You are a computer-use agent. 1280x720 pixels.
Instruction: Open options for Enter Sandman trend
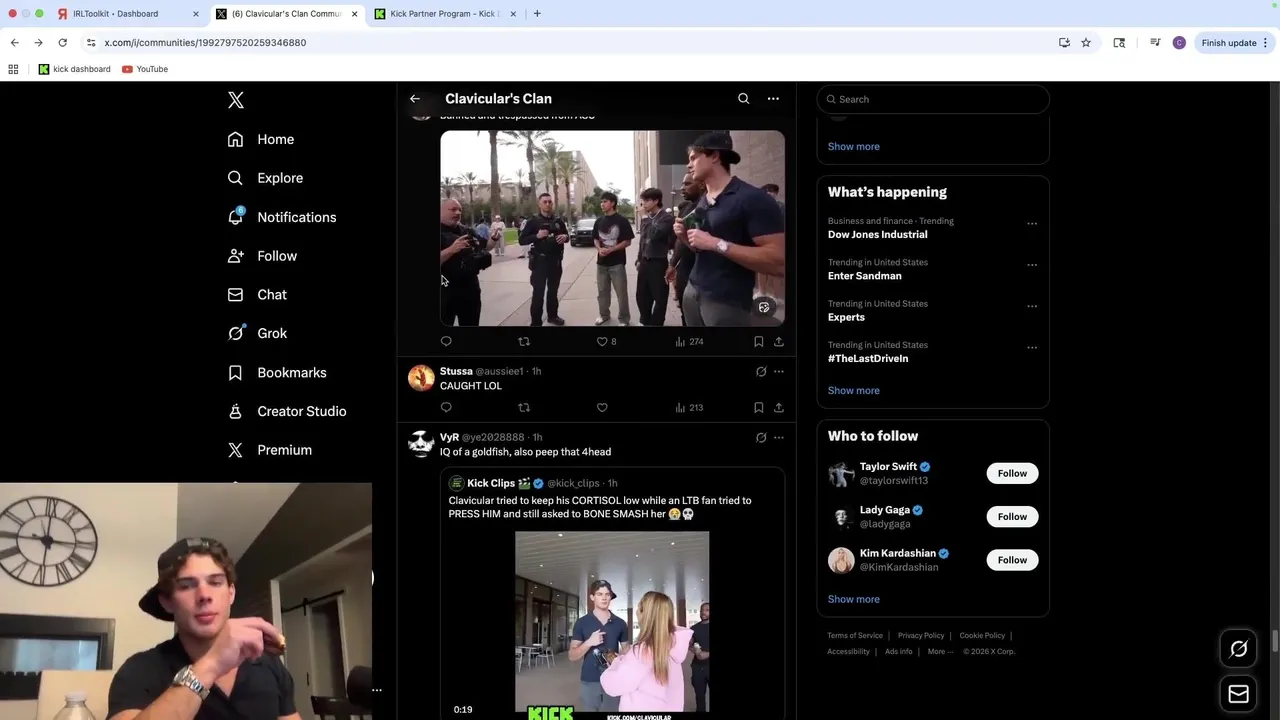click(x=1032, y=265)
